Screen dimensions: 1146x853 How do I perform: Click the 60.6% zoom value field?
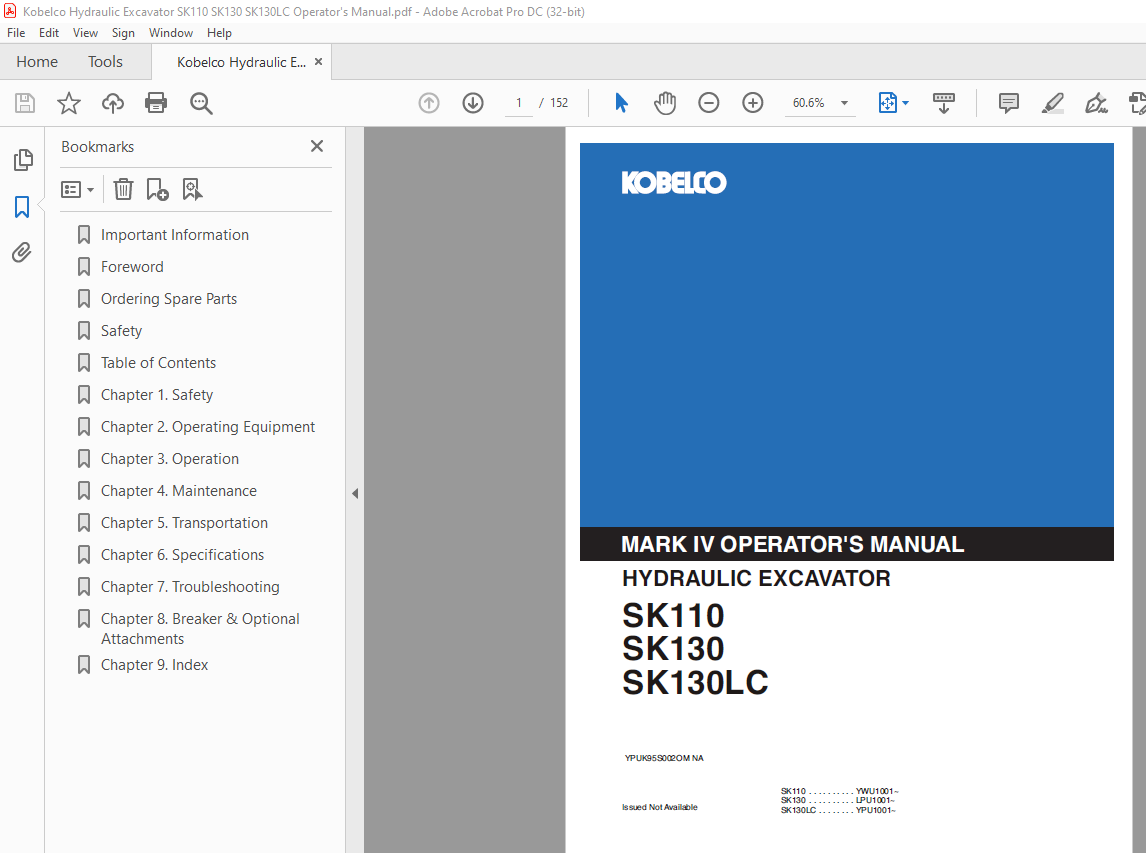[x=809, y=103]
